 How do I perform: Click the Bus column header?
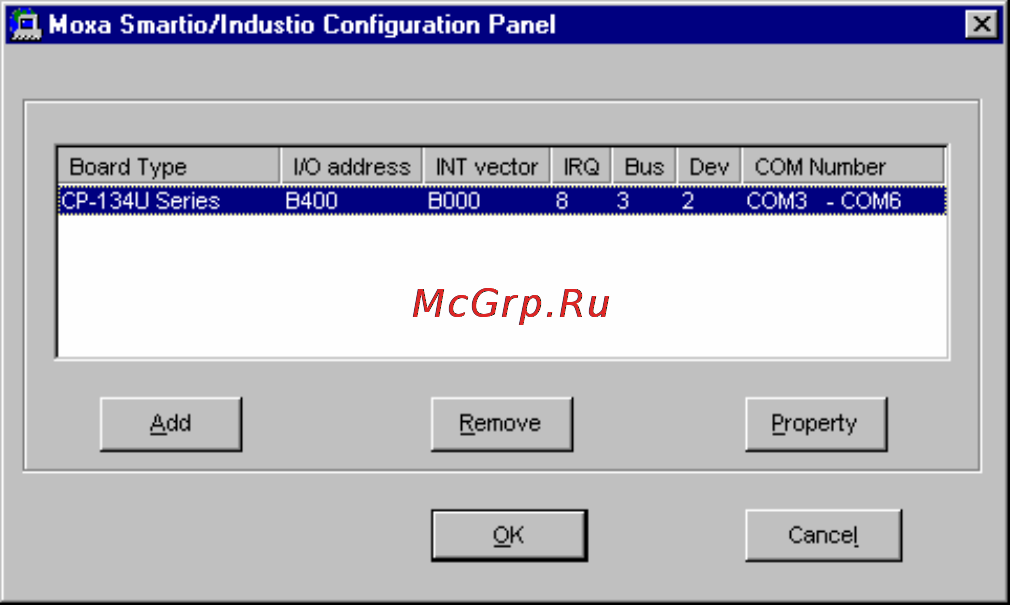(x=644, y=167)
